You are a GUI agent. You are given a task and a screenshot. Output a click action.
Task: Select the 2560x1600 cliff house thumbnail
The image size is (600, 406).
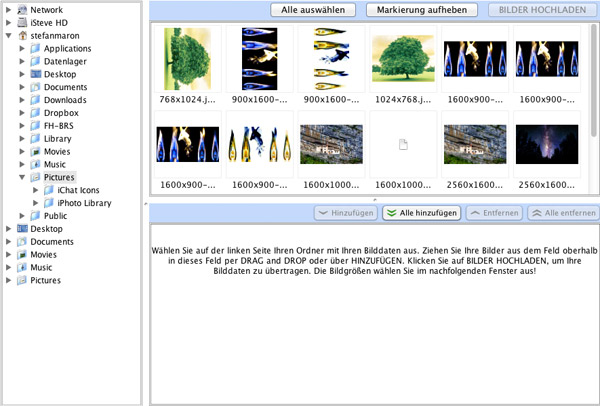click(x=475, y=144)
